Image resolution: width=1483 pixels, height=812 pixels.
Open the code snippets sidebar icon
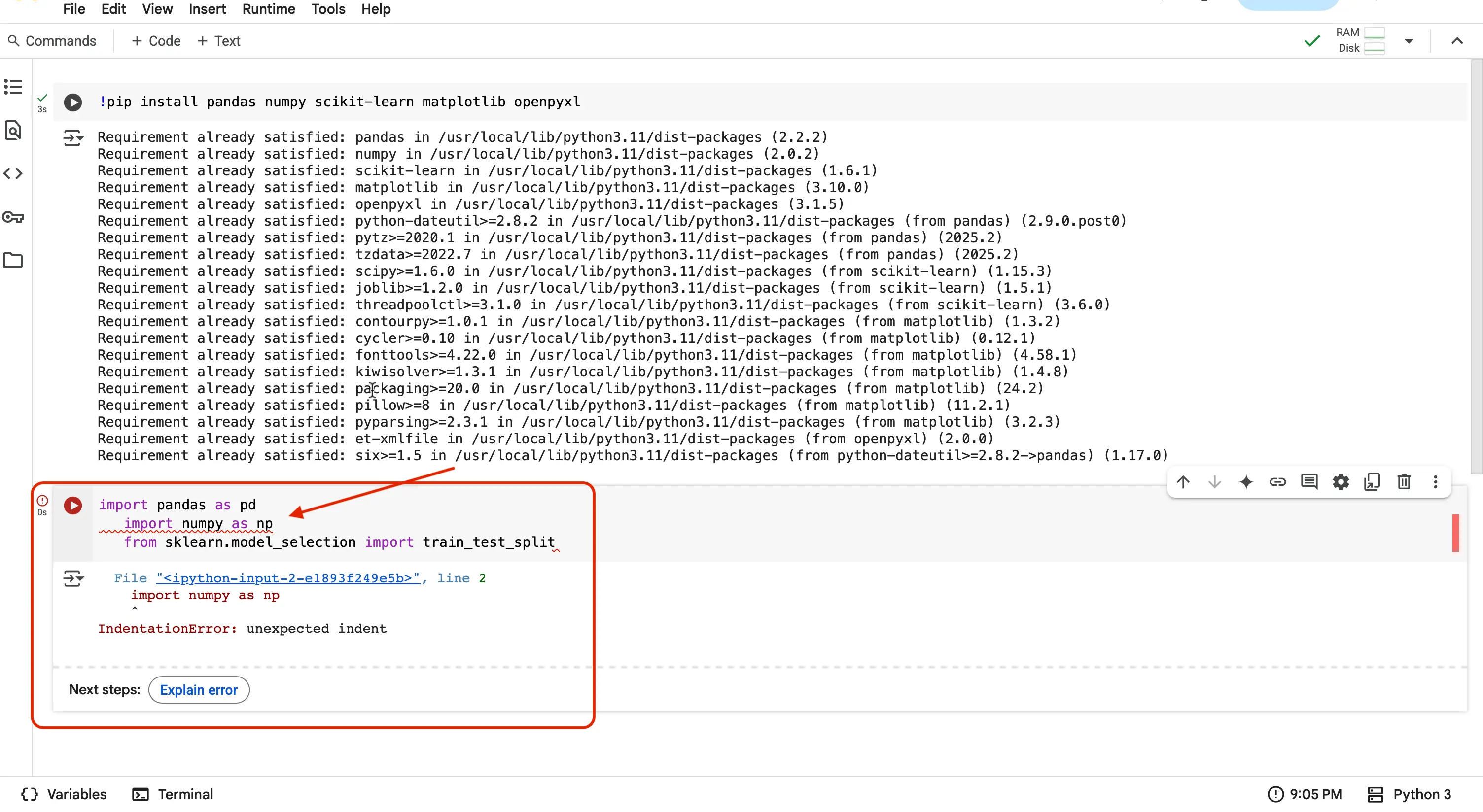(x=13, y=173)
